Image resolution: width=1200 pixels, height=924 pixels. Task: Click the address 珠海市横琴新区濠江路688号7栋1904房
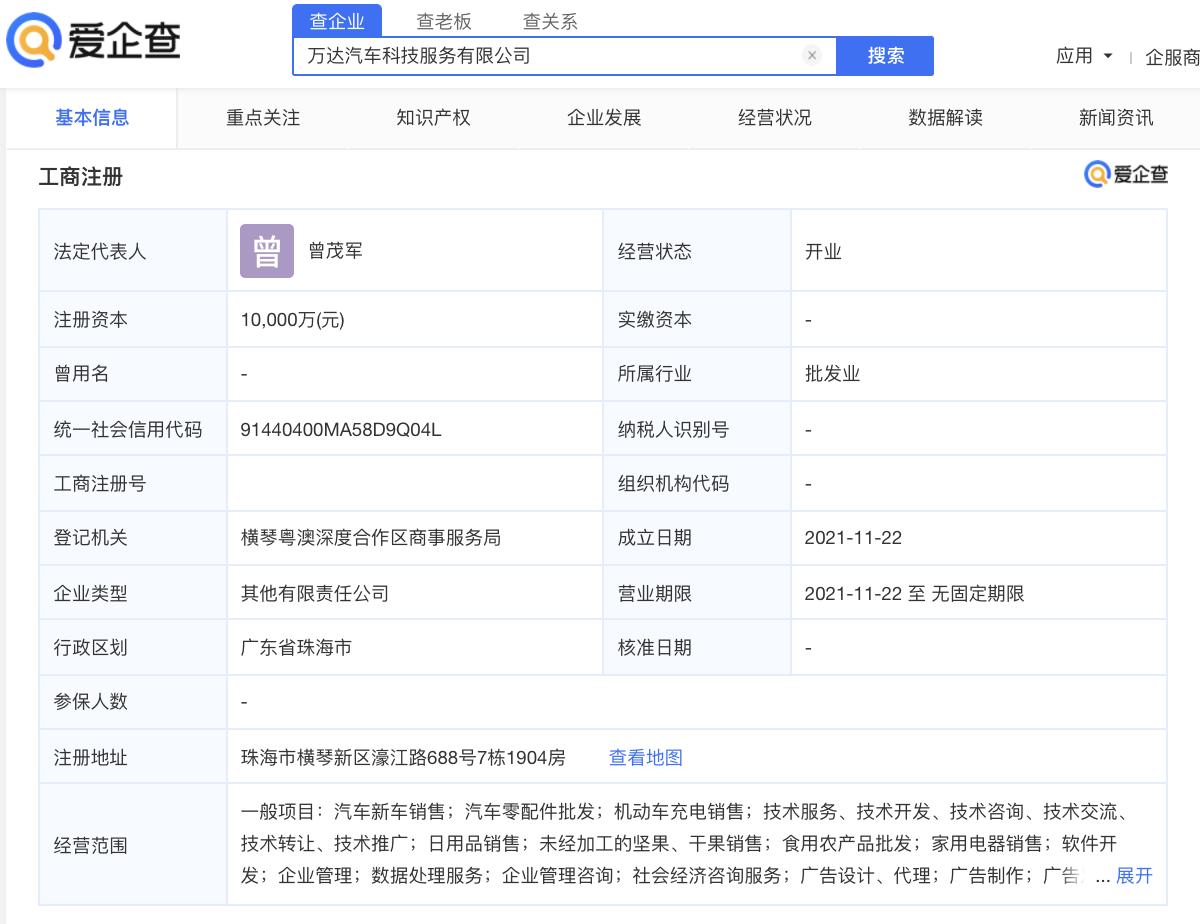[x=403, y=758]
